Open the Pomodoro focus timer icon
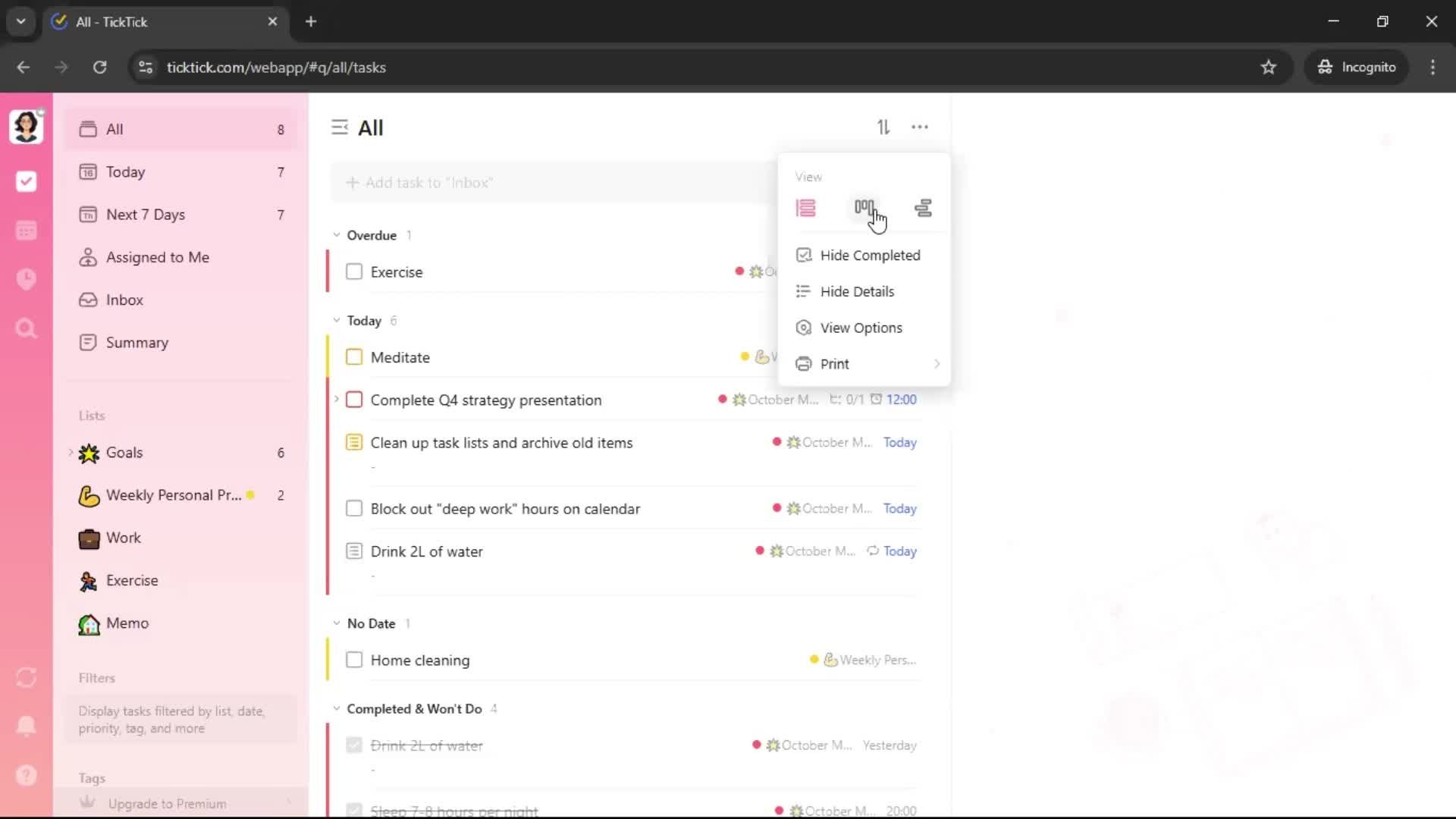This screenshot has height=819, width=1456. (27, 279)
